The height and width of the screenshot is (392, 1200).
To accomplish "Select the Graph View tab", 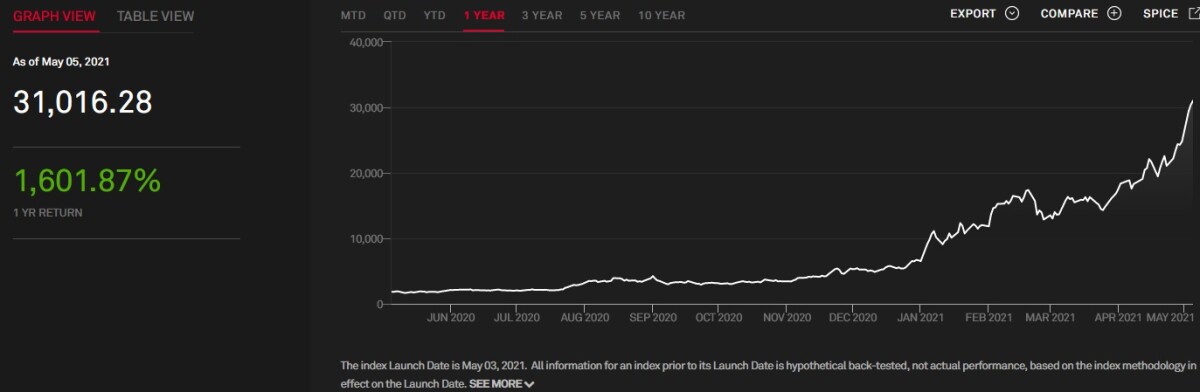I will [x=54, y=16].
